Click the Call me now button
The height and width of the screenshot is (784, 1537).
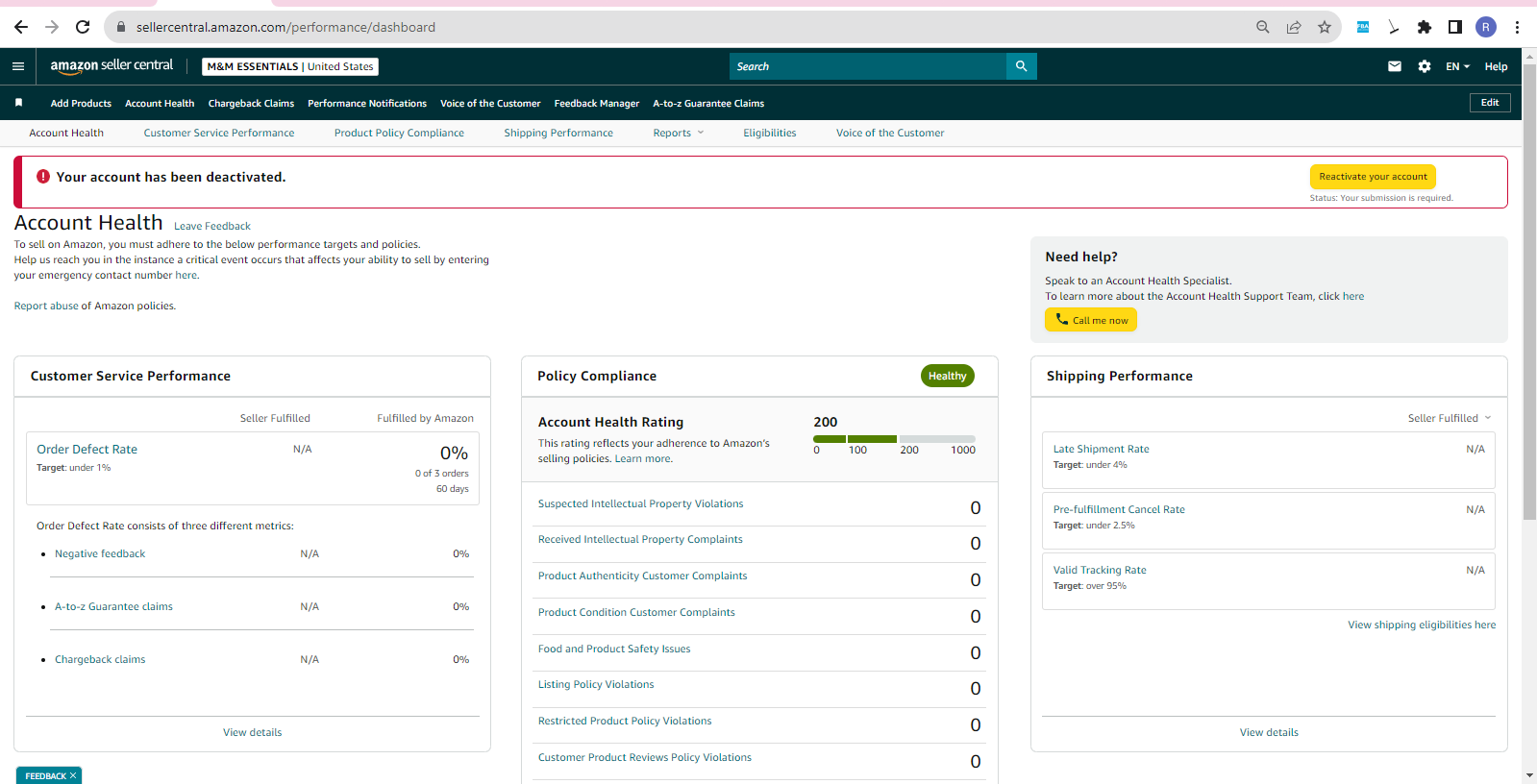[x=1091, y=320]
